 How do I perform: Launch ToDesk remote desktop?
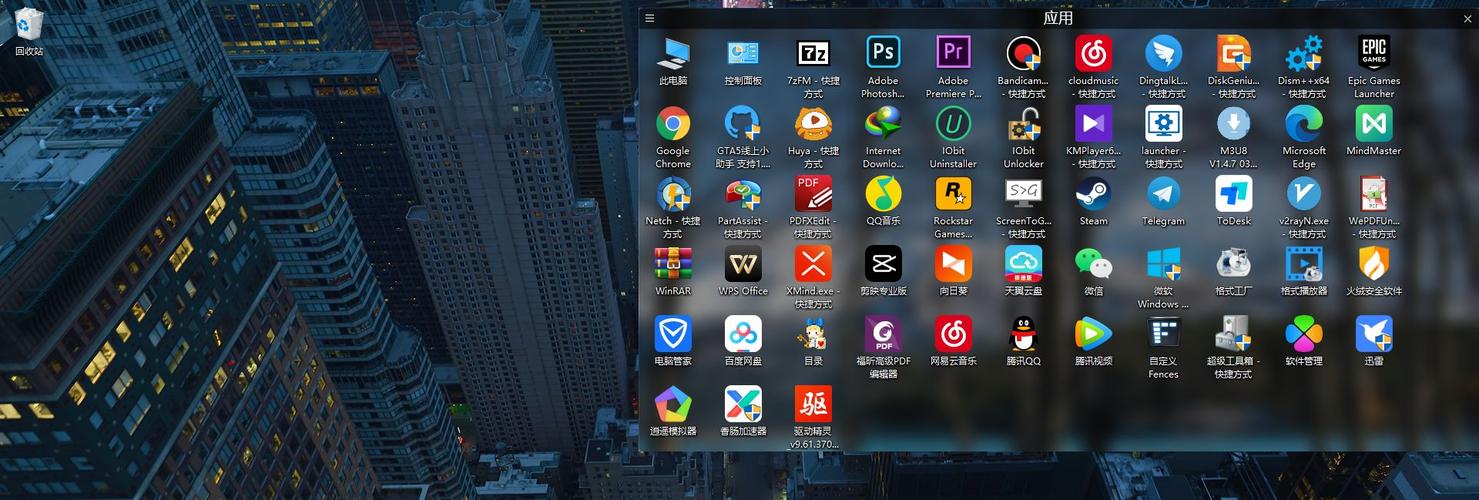(x=1233, y=194)
